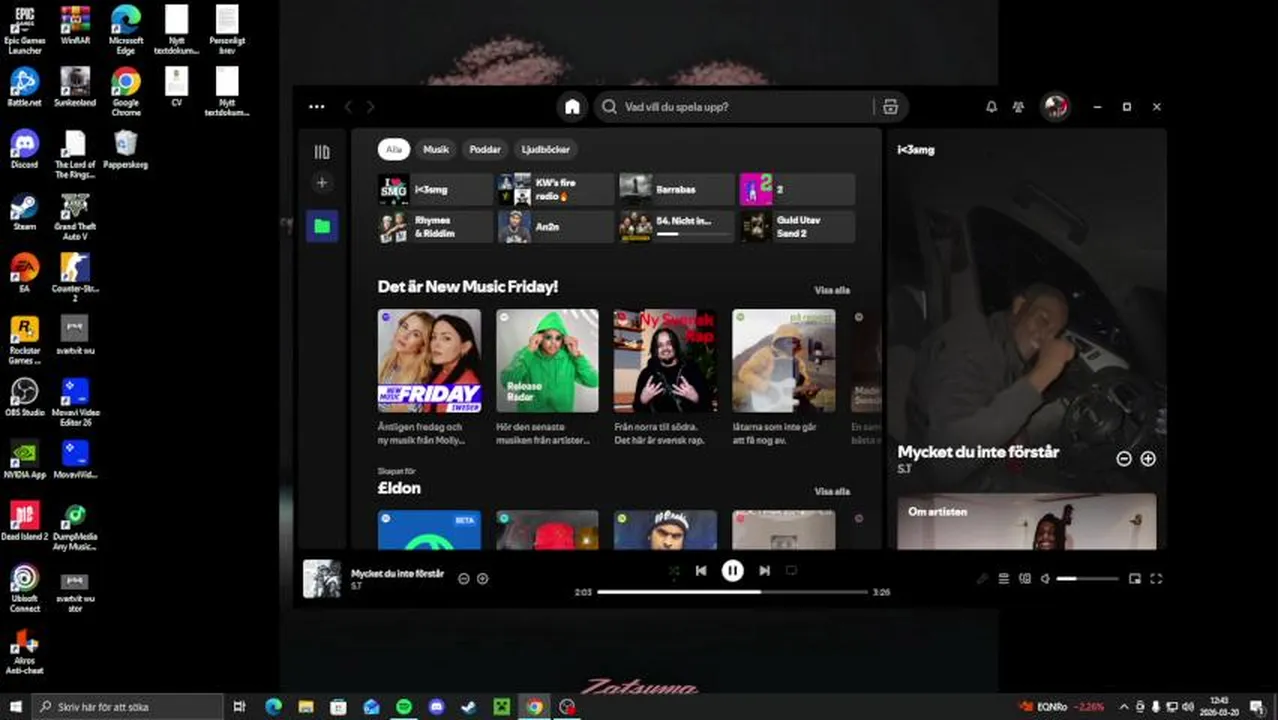Image resolution: width=1278 pixels, height=720 pixels.
Task: Pause the current song
Action: (733, 570)
